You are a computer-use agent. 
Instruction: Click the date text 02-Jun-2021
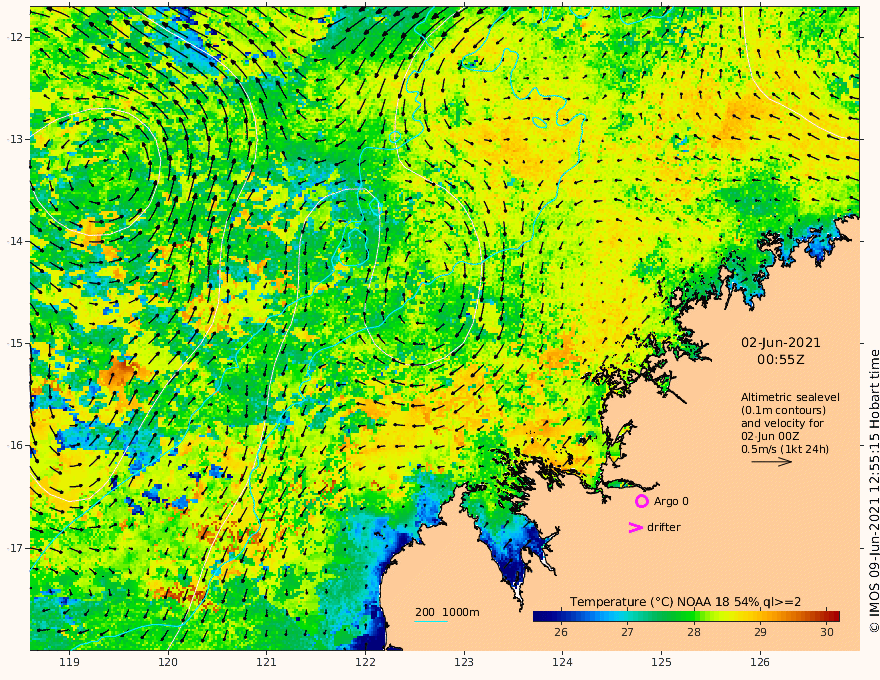tap(781, 343)
